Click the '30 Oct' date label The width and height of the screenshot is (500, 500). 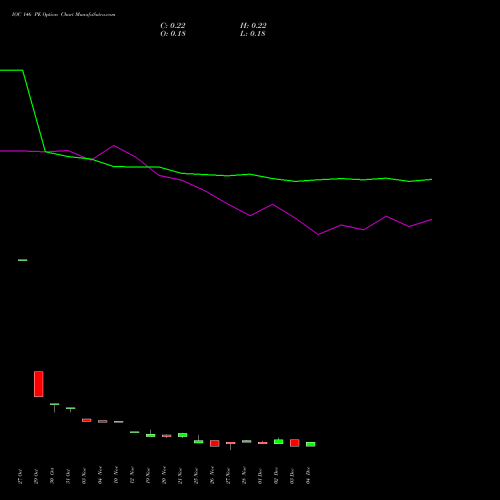coord(52,476)
